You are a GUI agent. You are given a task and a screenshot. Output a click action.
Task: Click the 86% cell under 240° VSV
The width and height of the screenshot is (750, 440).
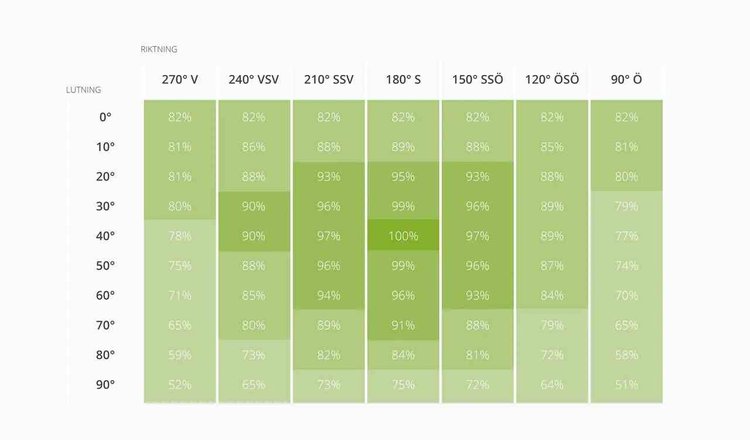(254, 147)
